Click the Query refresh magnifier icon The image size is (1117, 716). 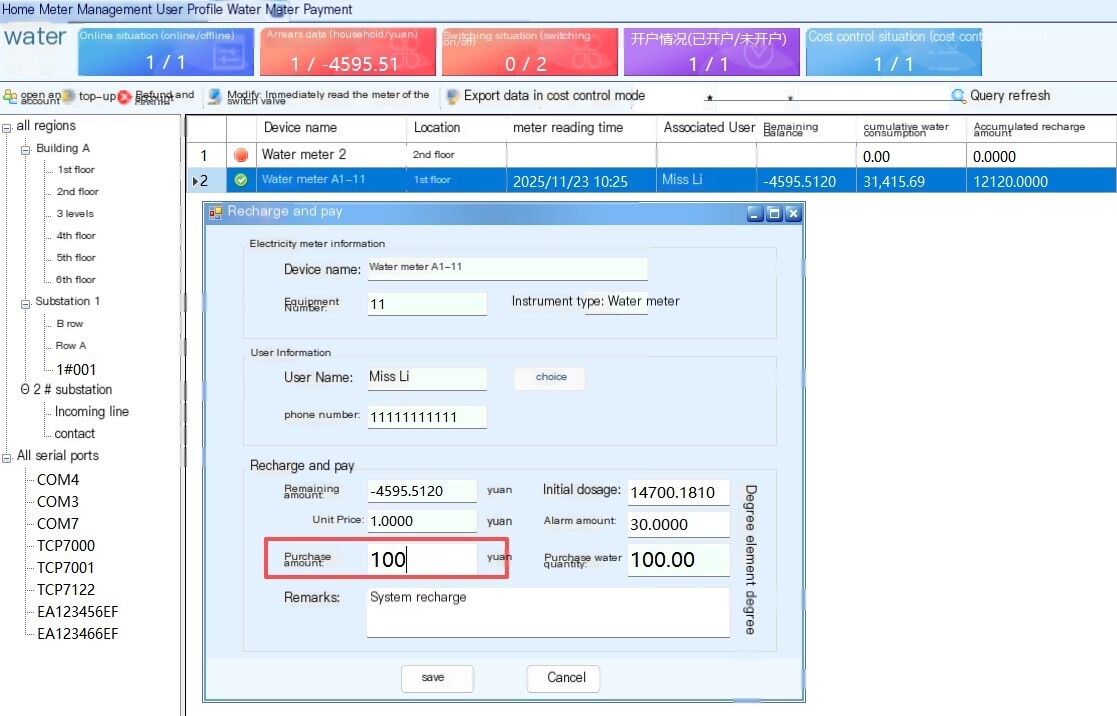958,95
